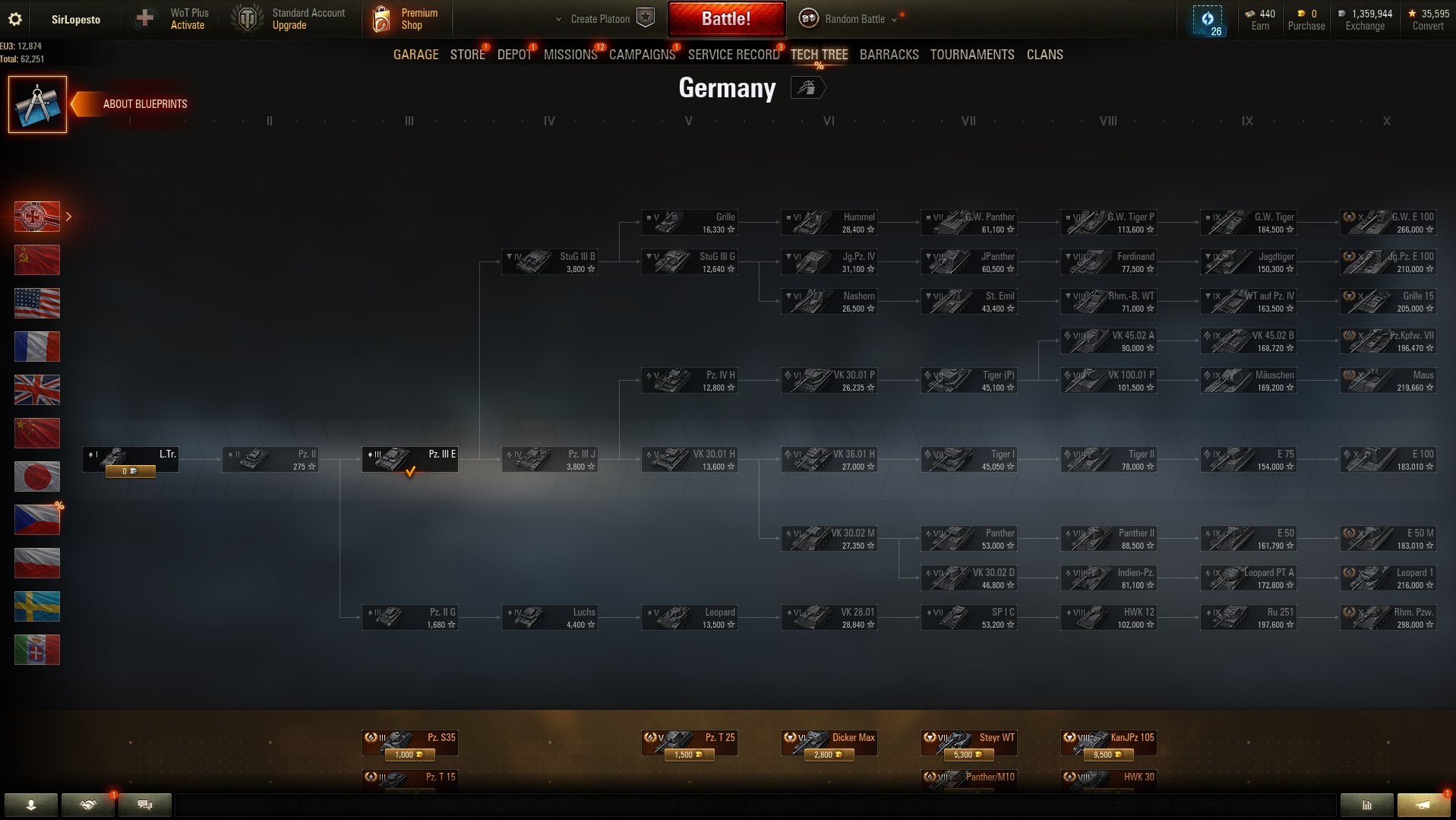Select the Japan nation flag

pyautogui.click(x=37, y=476)
